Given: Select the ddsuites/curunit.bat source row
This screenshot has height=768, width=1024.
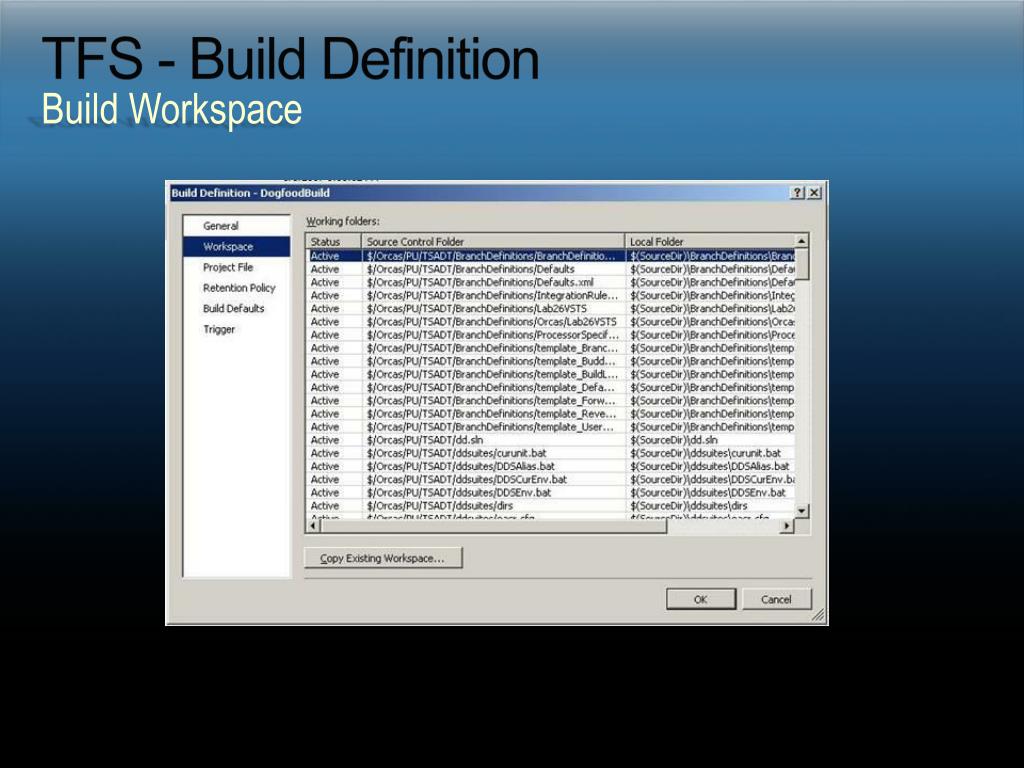Looking at the screenshot, I should tap(551, 453).
